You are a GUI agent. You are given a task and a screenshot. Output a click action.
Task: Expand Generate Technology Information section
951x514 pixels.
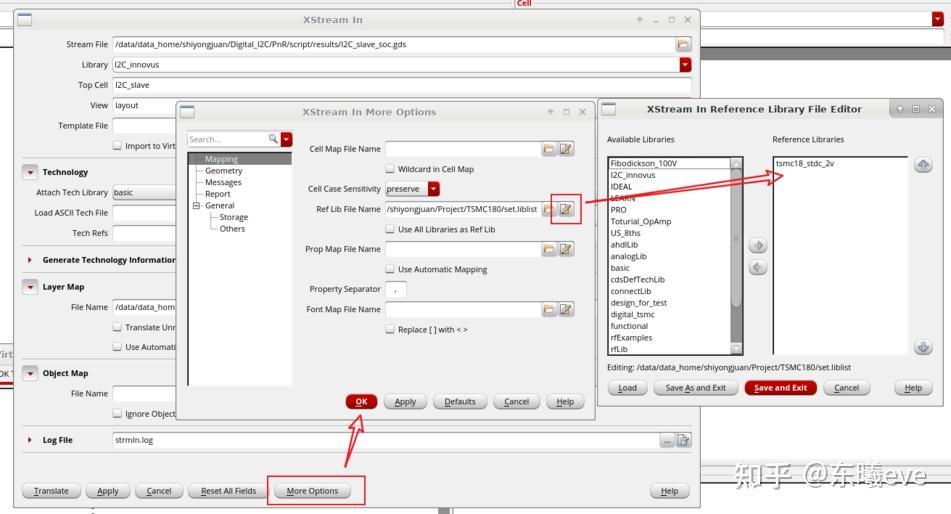click(30, 260)
